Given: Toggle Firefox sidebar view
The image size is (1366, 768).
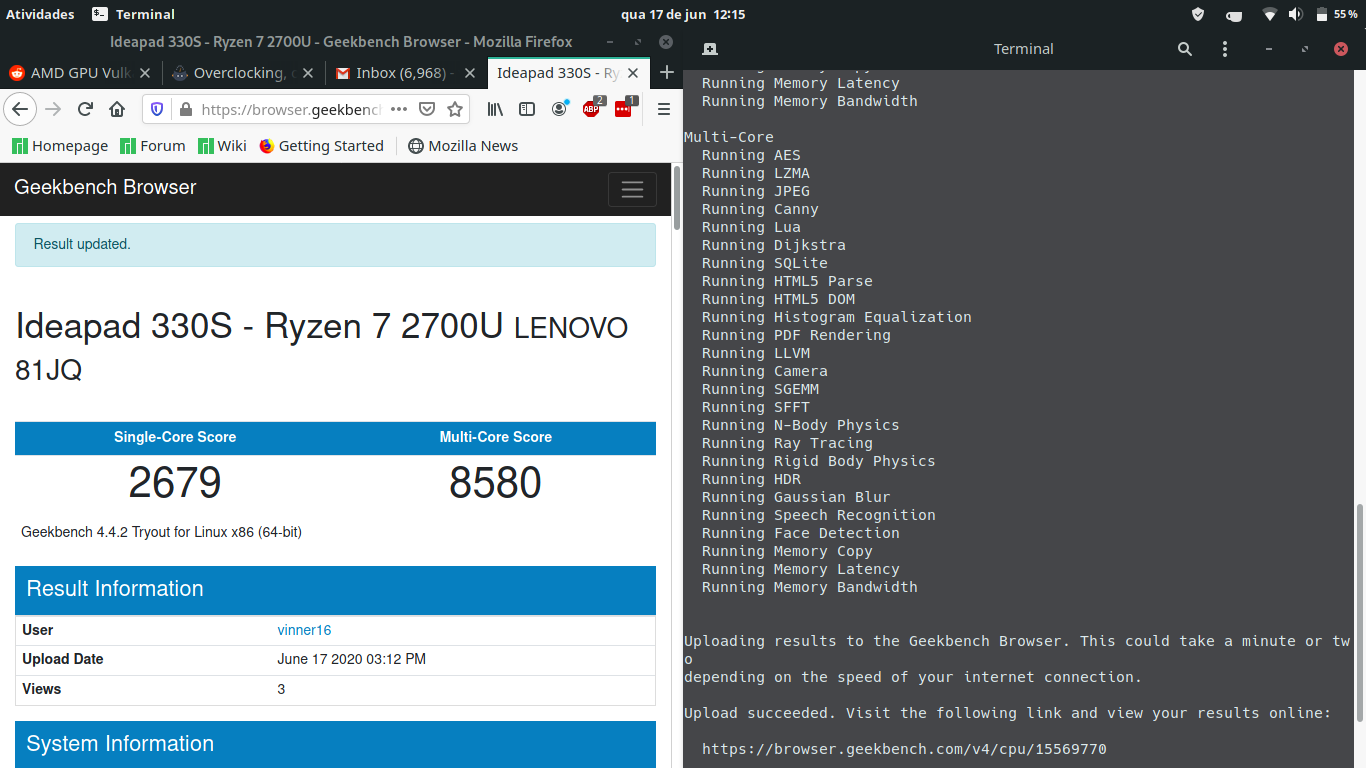Looking at the screenshot, I should pos(527,109).
